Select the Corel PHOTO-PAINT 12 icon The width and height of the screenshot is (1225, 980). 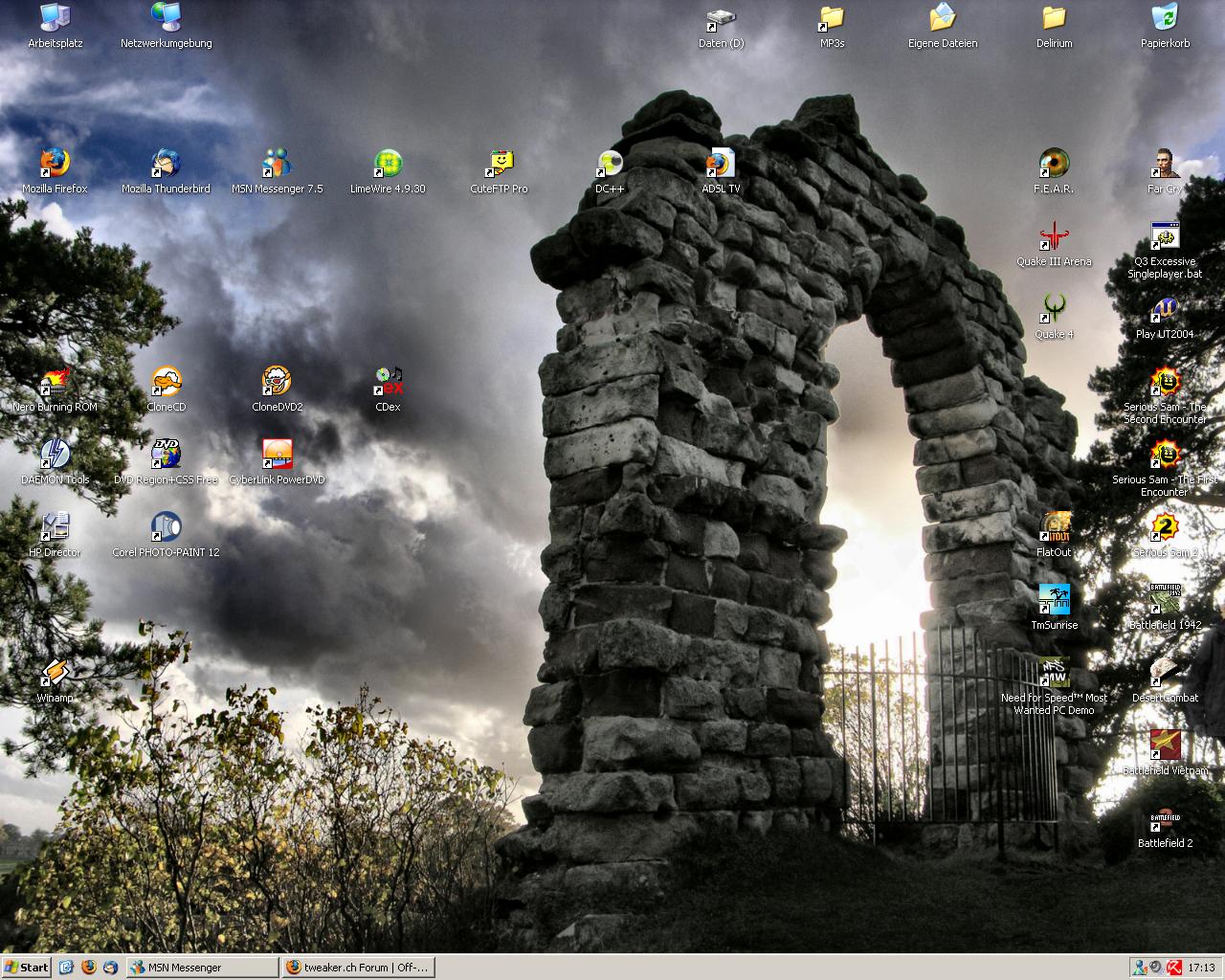point(166,528)
